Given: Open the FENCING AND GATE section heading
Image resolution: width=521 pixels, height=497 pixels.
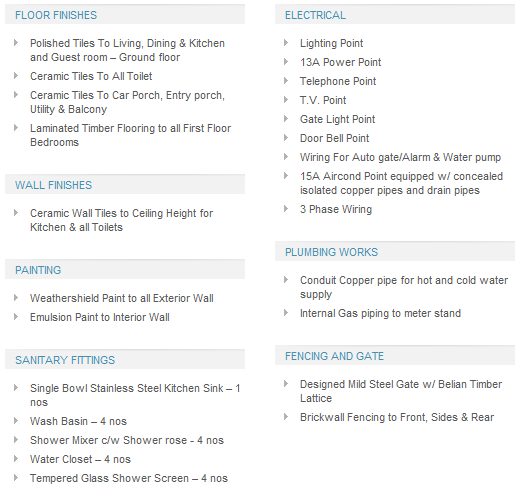Looking at the screenshot, I should 395,356.
